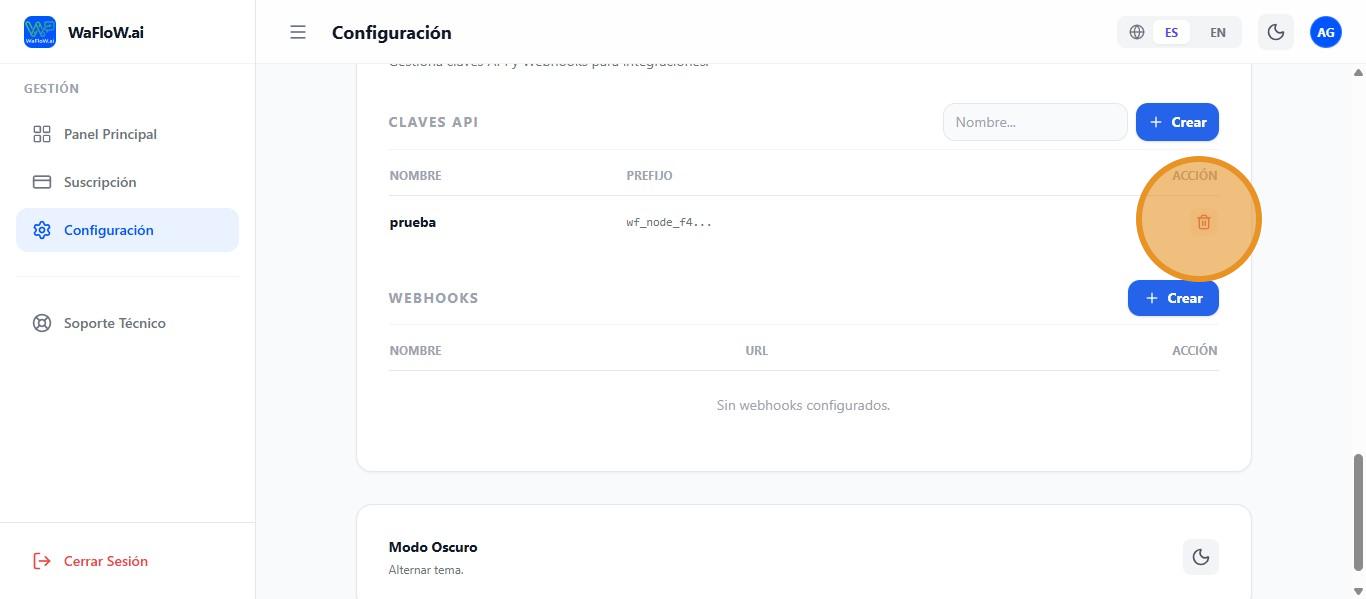Viewport: 1366px width, 599px height.
Task: Create a new API key
Action: point(1177,122)
